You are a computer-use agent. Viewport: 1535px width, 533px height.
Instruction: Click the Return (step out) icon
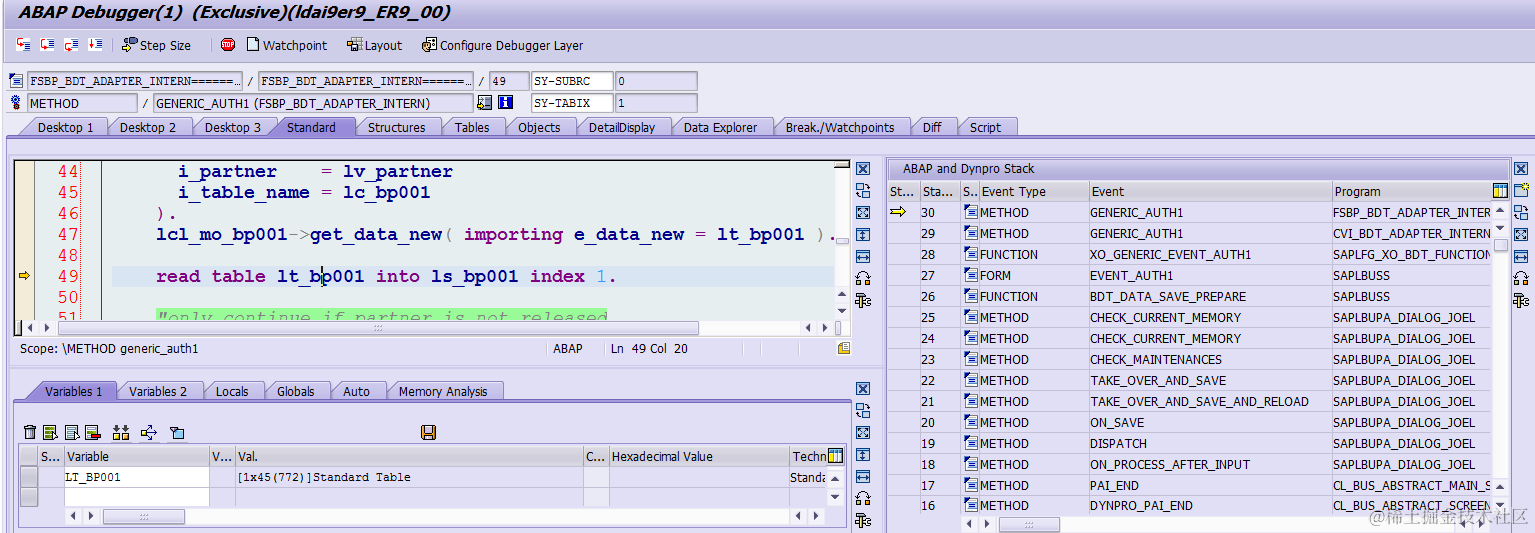point(71,45)
